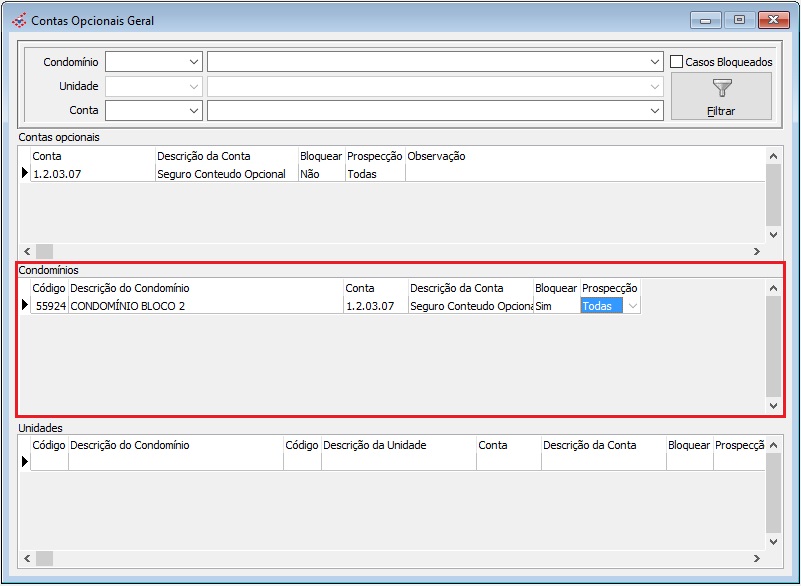
Task: Click Descrição do Condomínio header in Condomínios grid
Action: tap(205, 288)
